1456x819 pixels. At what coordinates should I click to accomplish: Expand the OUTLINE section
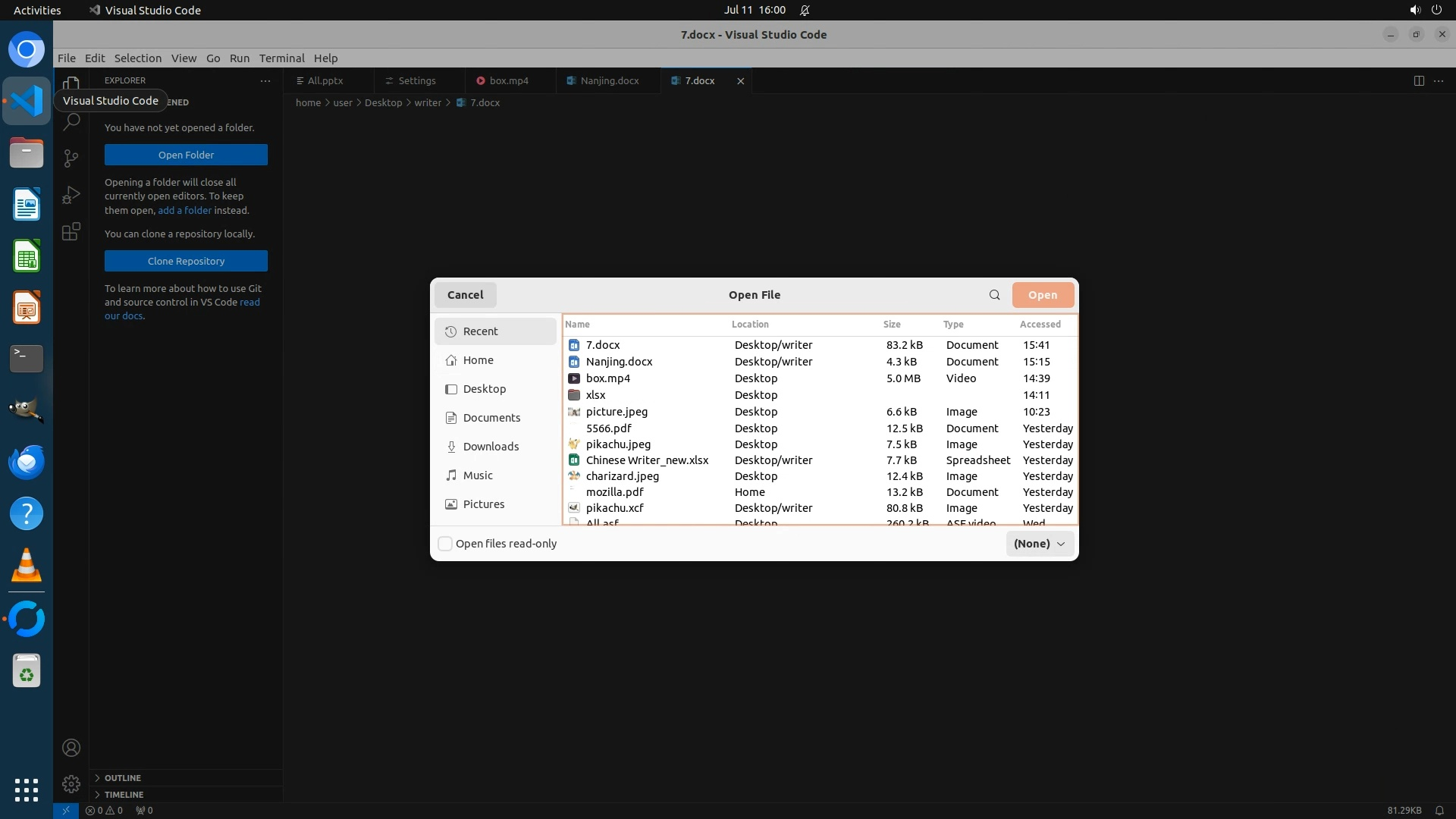122,778
